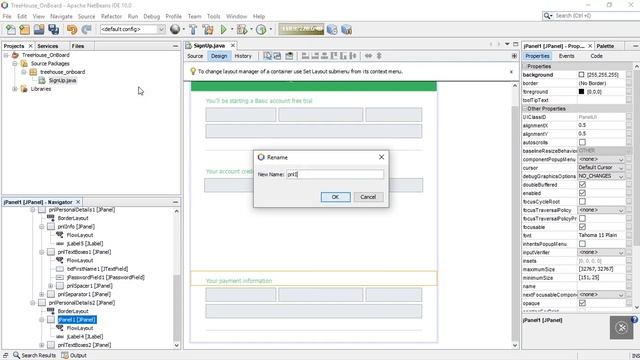The width and height of the screenshot is (640, 360).
Task: Click the Connection Mode icon in designer toolbar
Action: 278,56
